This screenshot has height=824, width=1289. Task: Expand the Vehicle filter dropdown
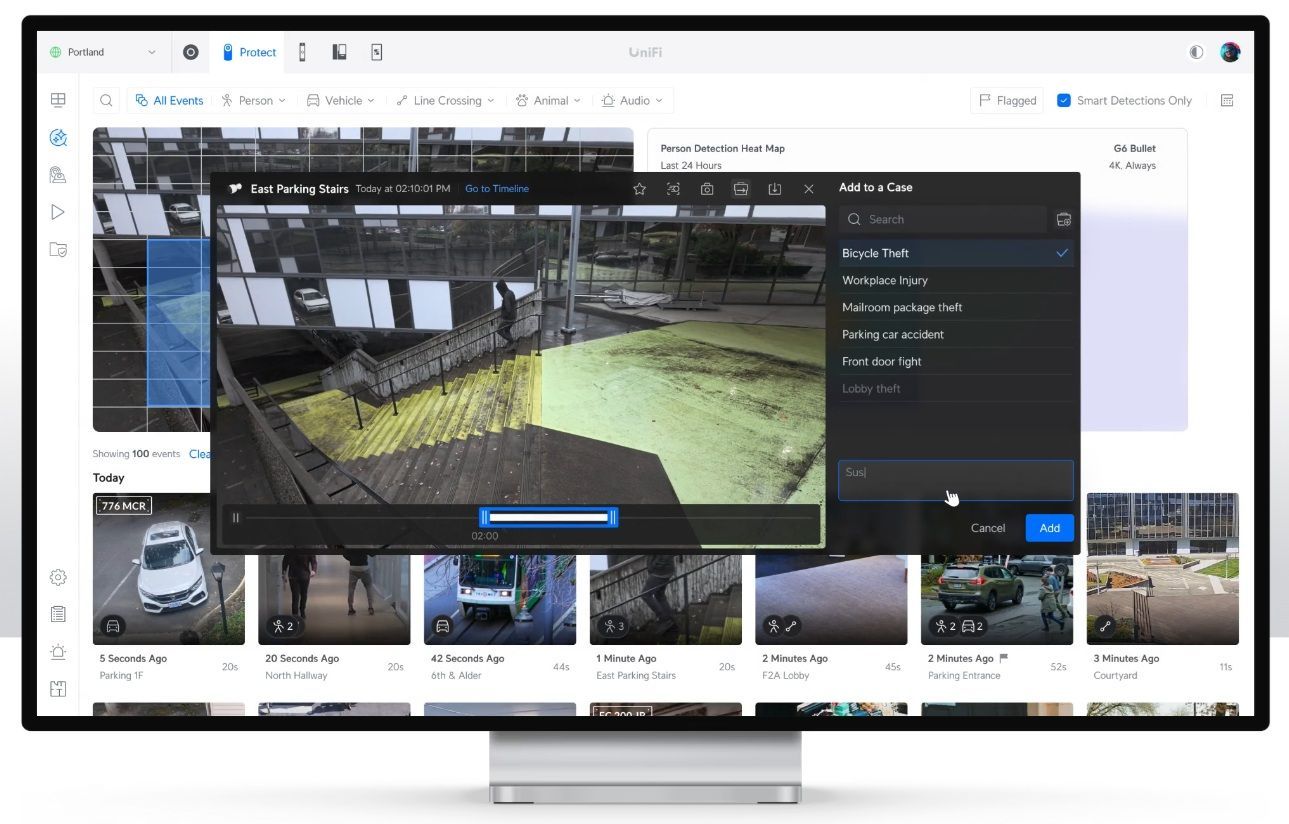(x=341, y=100)
